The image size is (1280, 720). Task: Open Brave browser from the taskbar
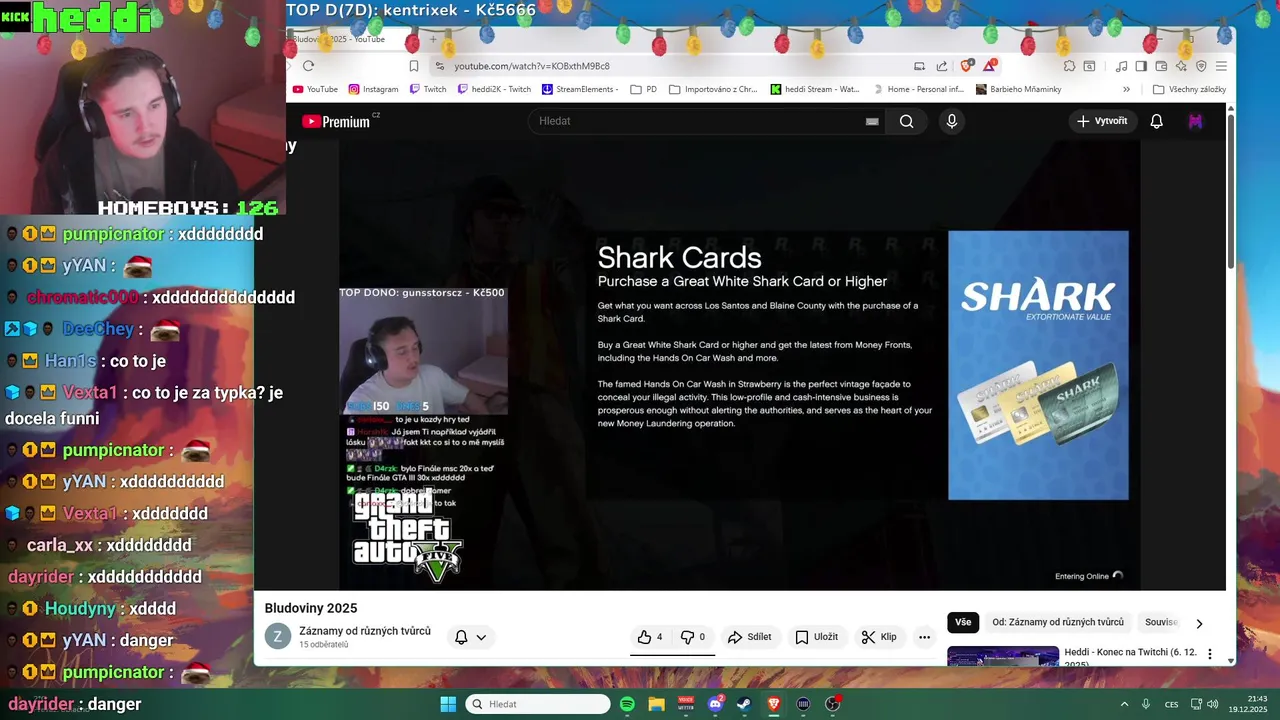(x=773, y=704)
